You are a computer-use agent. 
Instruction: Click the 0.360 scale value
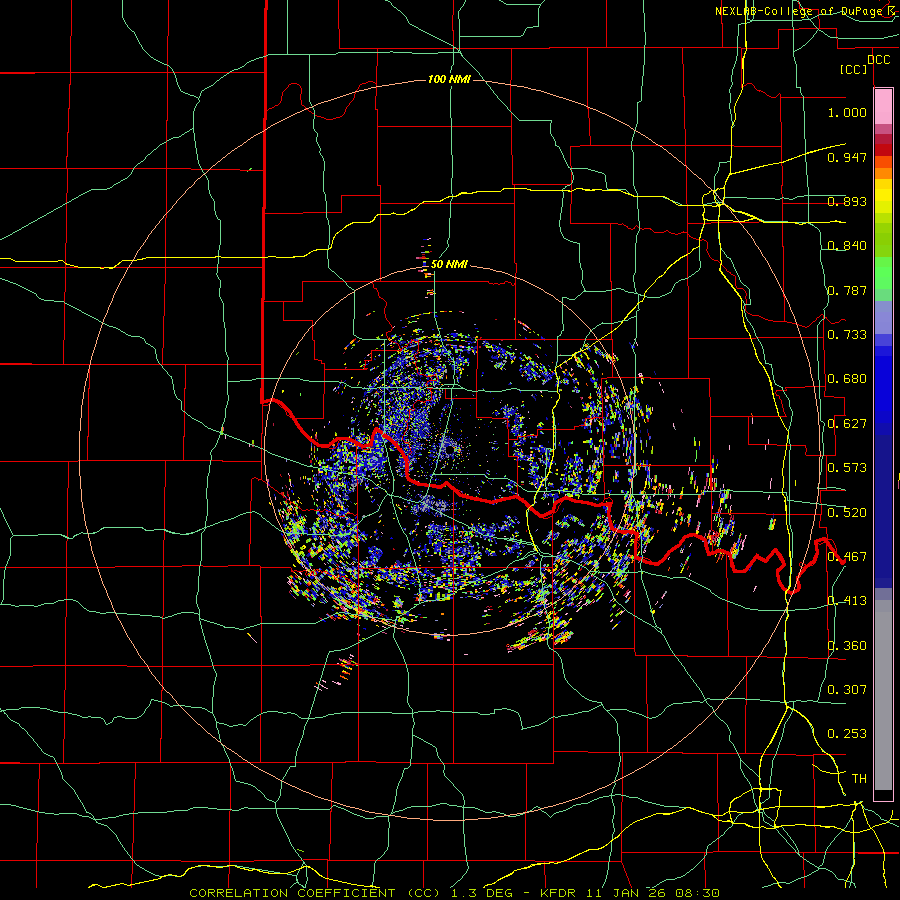pyautogui.click(x=847, y=646)
